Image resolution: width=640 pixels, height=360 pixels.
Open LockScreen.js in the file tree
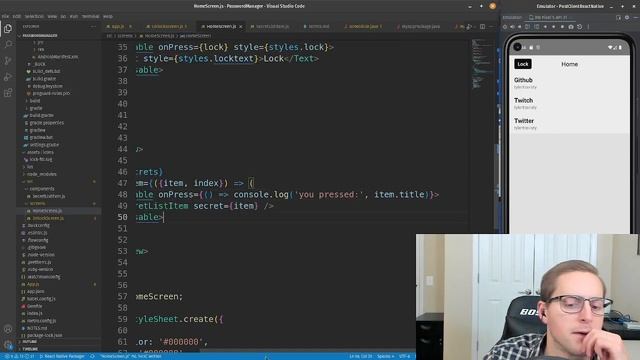point(48,218)
